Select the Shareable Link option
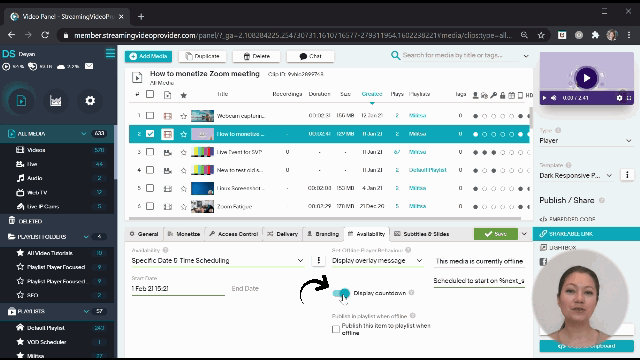 (586, 234)
